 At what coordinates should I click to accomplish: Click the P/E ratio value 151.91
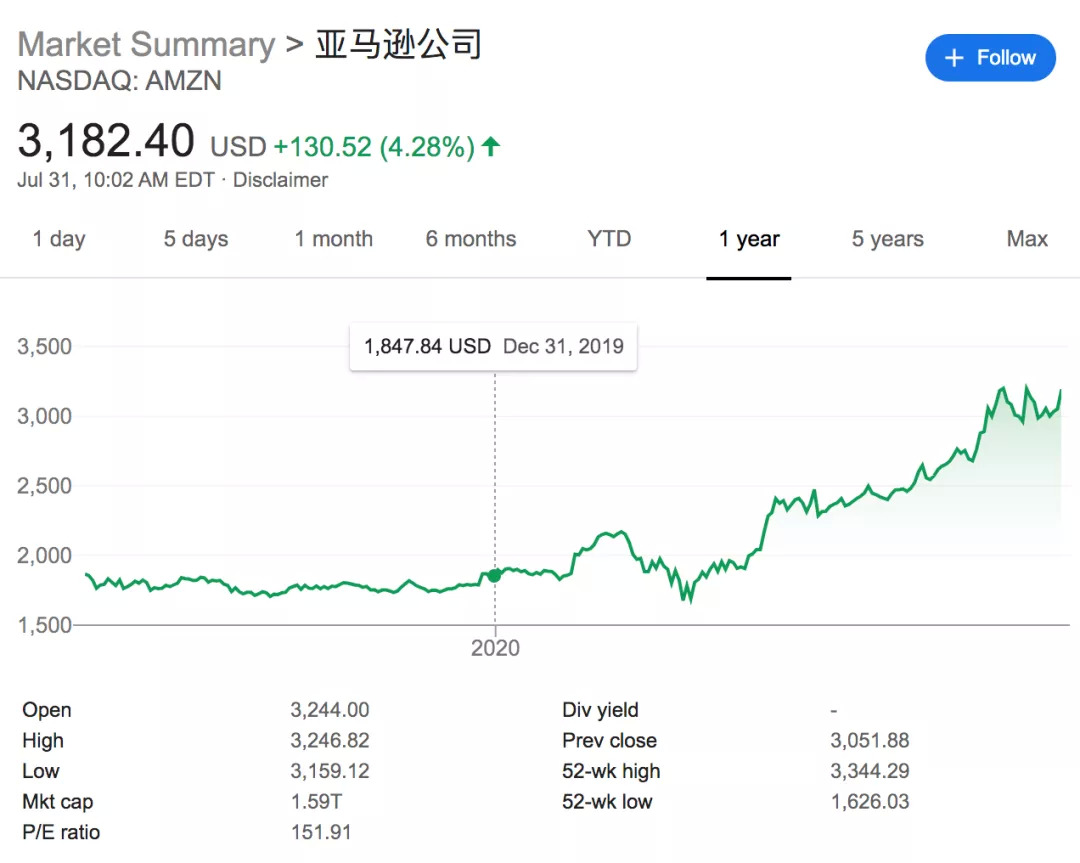pos(321,832)
